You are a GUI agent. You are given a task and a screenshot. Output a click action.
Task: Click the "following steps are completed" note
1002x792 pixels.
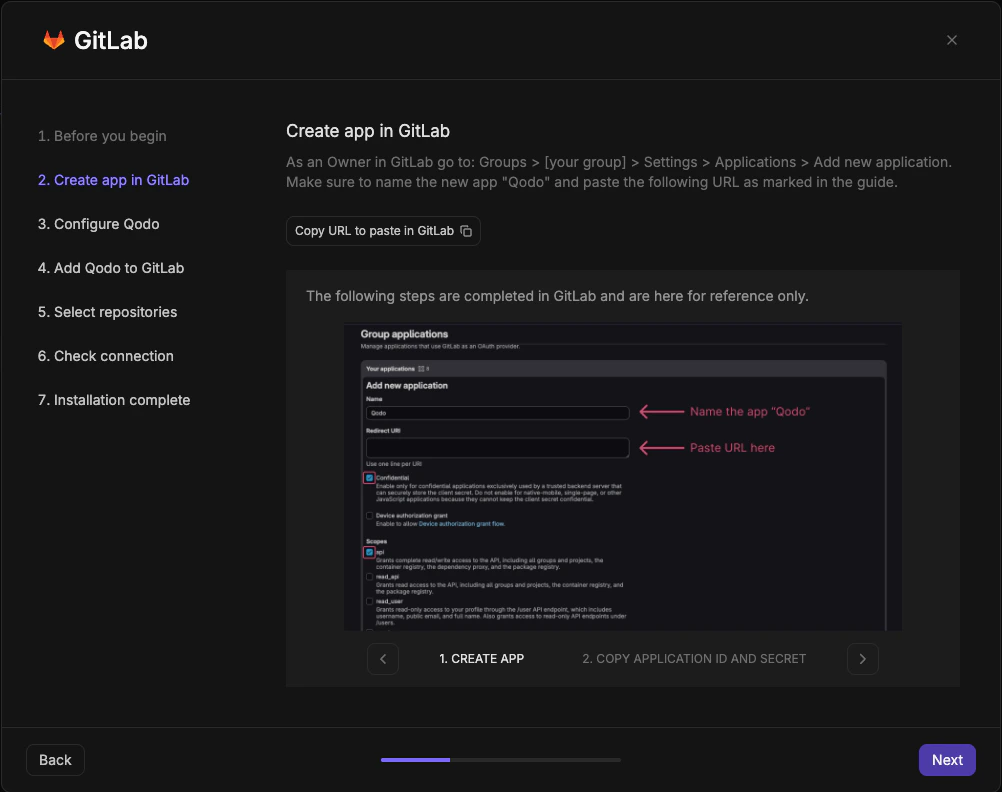[x=557, y=297]
